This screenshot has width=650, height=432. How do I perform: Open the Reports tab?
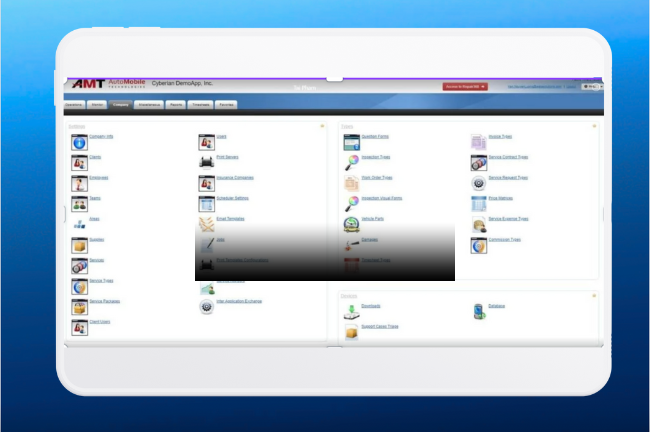[176, 103]
